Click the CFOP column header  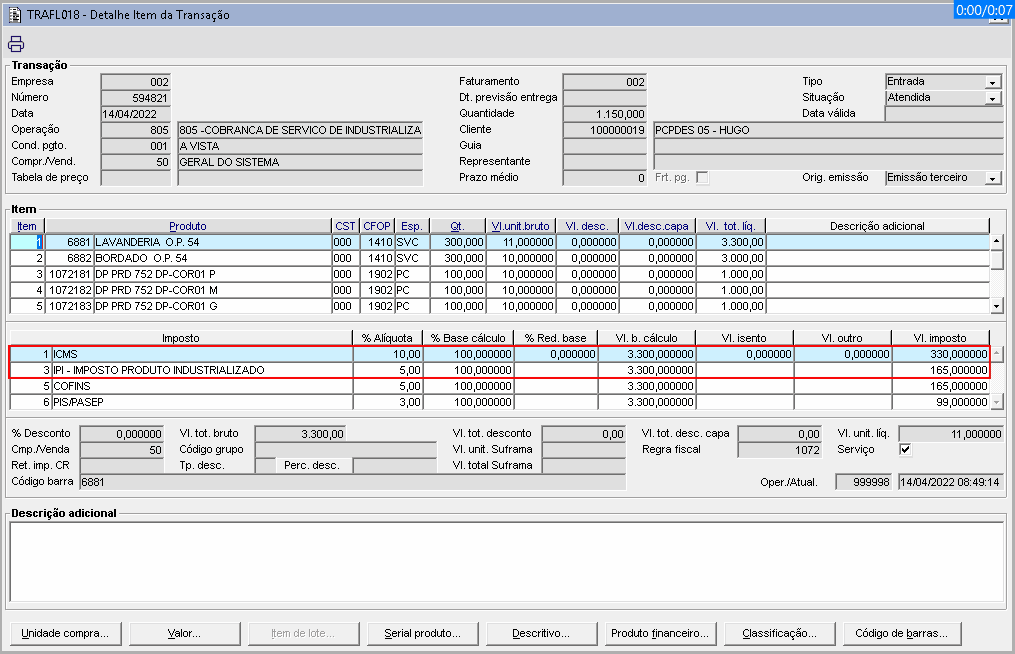[377, 226]
